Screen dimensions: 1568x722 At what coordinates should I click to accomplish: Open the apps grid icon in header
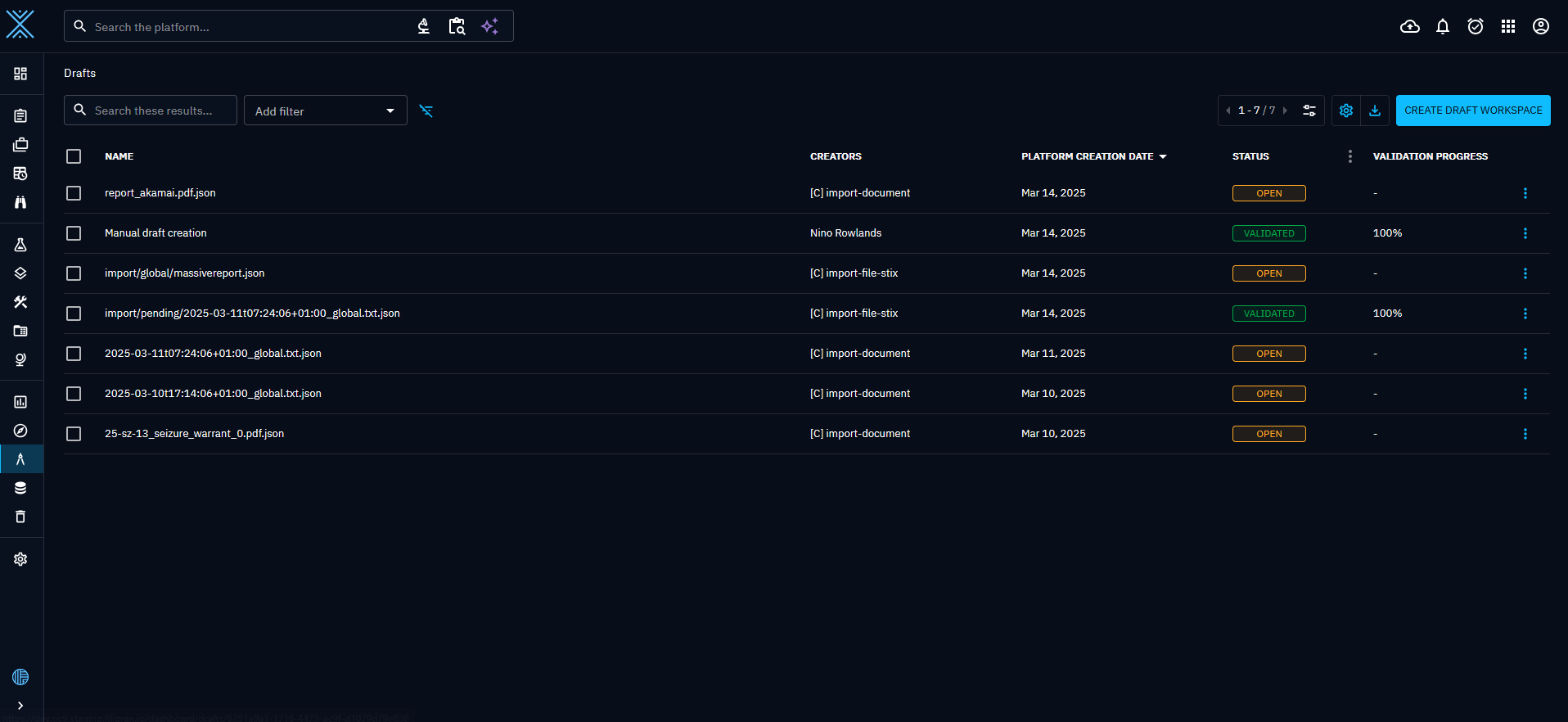(1507, 27)
